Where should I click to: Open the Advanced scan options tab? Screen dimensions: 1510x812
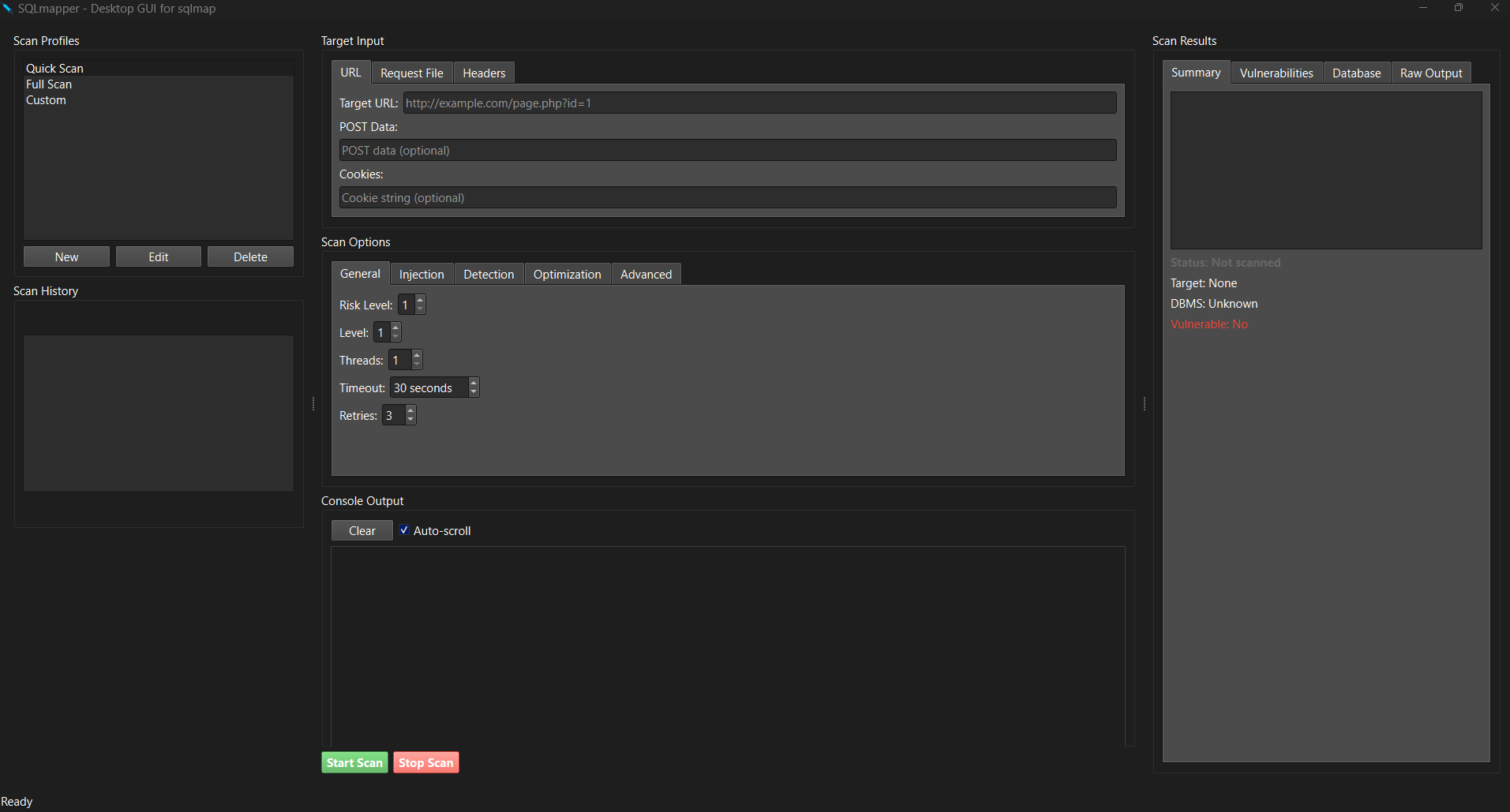[x=646, y=274]
